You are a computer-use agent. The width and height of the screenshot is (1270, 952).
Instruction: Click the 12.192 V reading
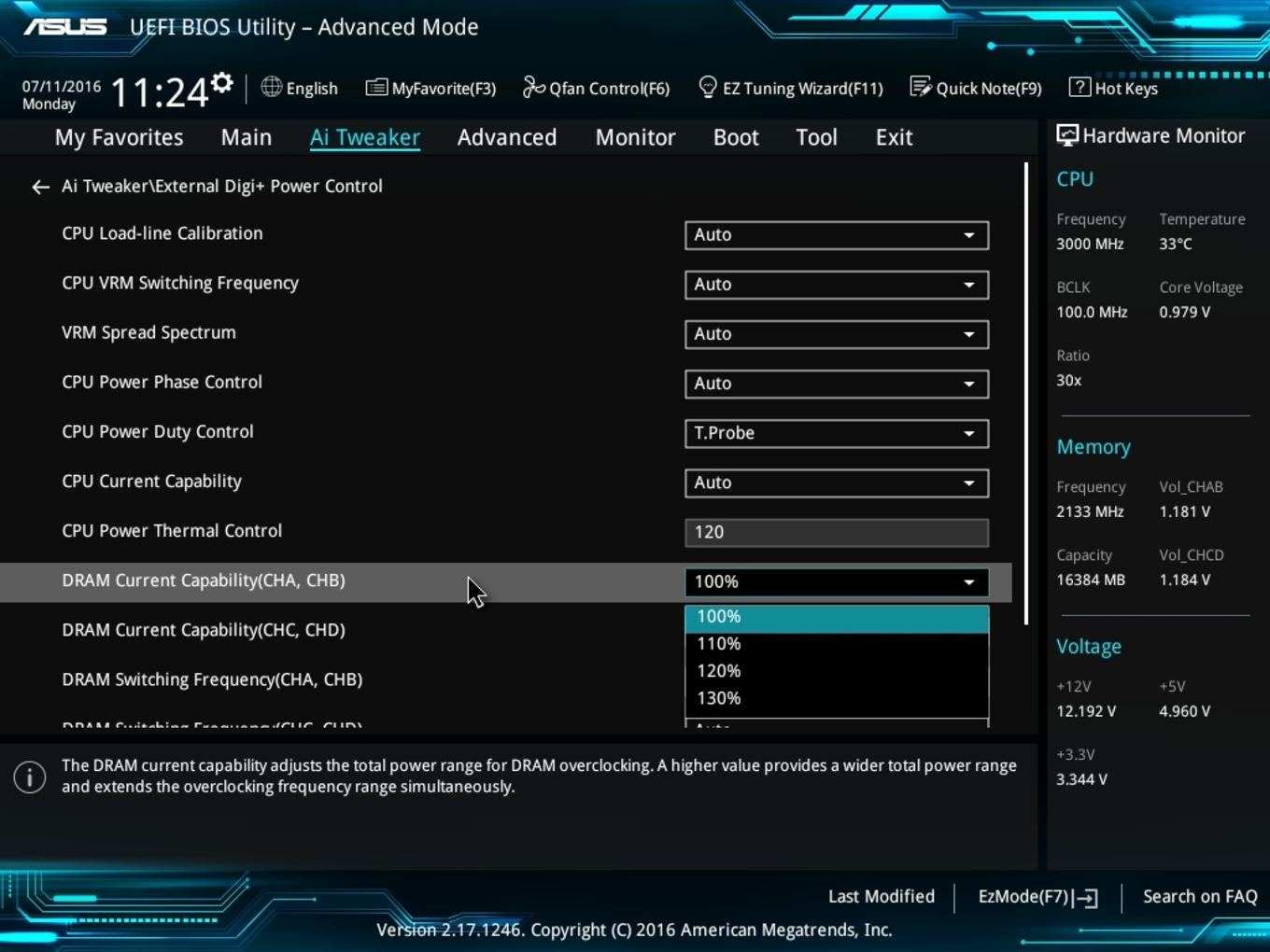click(1086, 711)
